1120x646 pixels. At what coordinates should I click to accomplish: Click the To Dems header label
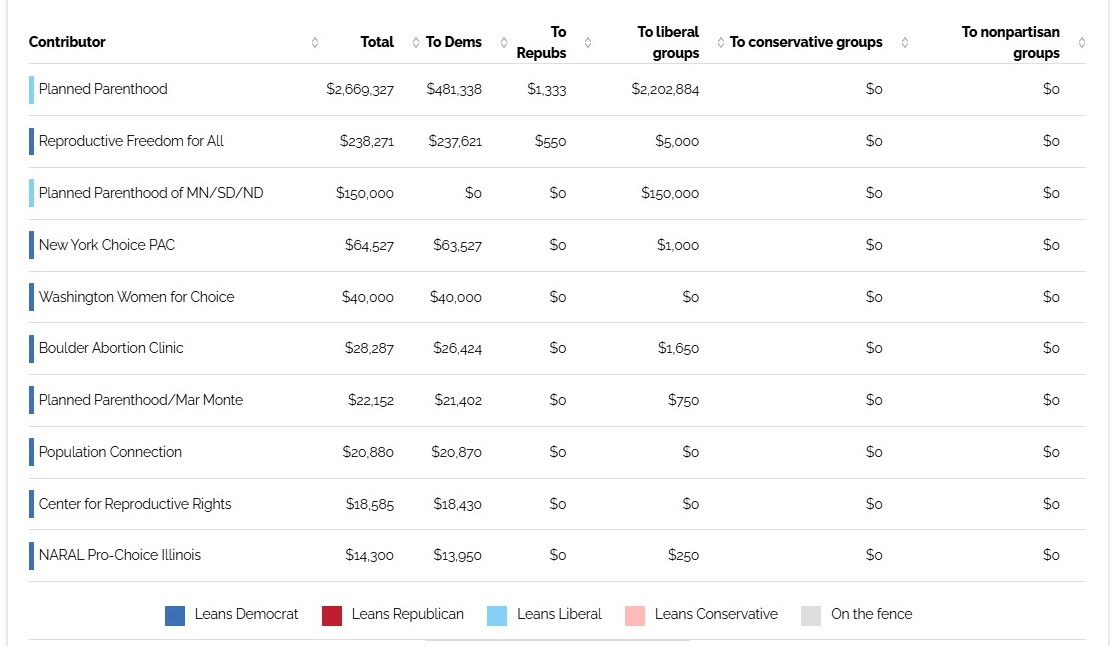coord(454,42)
